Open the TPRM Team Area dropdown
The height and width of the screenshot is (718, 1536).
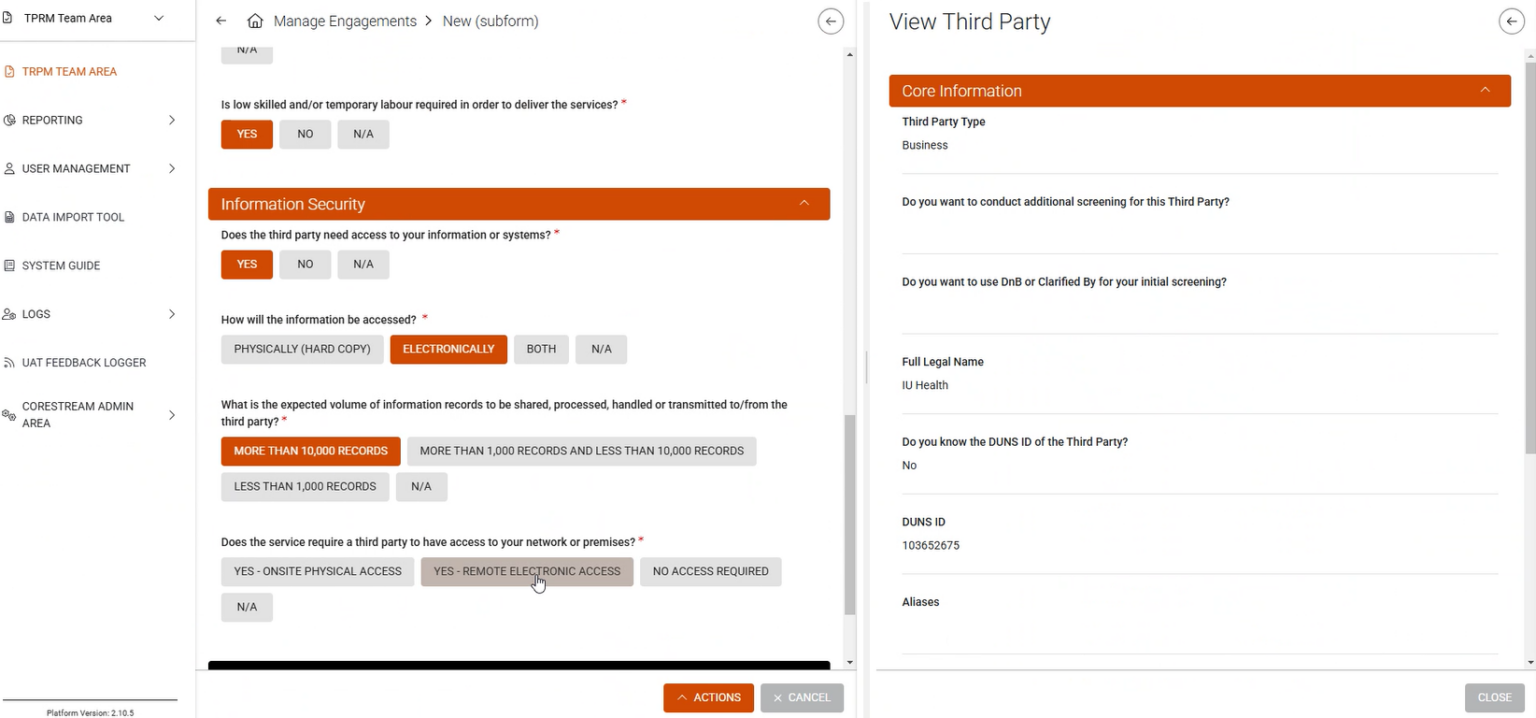click(156, 17)
